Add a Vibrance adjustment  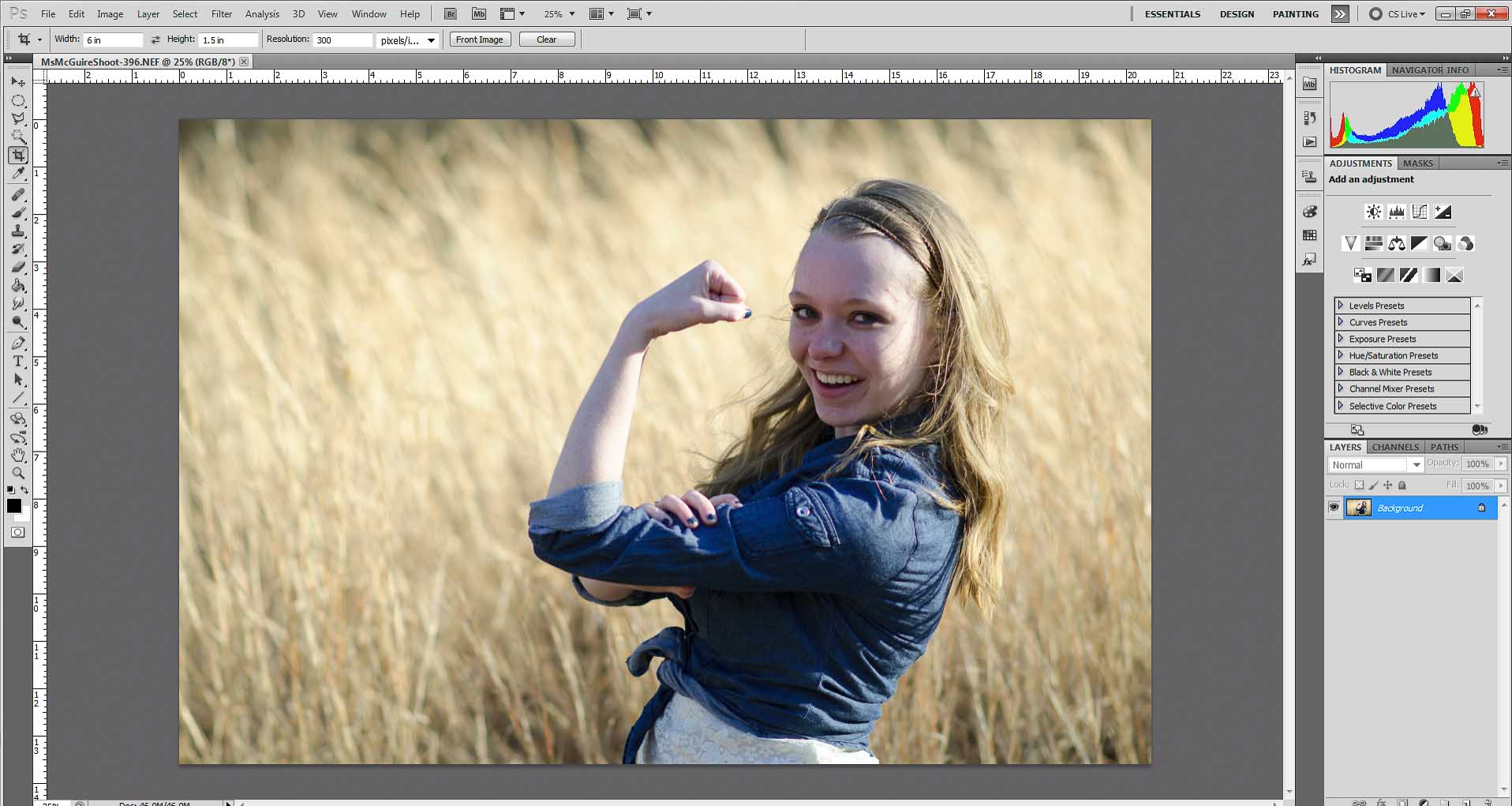pos(1351,243)
